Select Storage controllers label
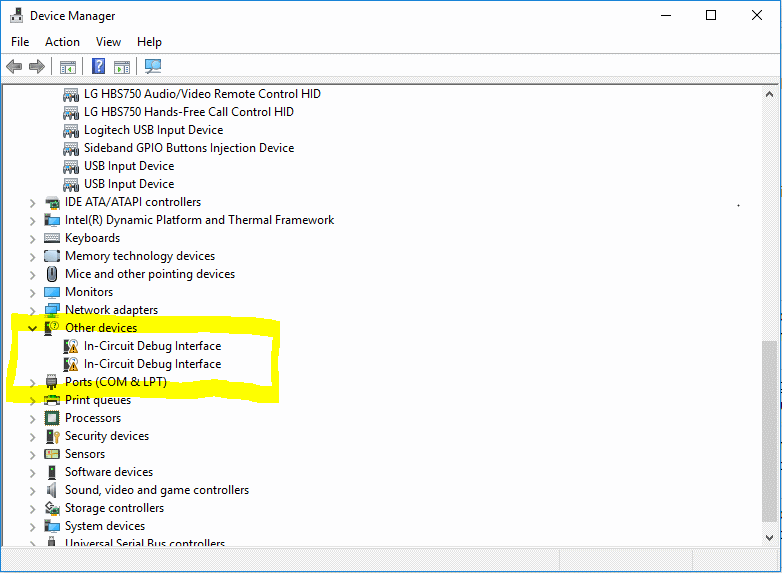Image resolution: width=782 pixels, height=573 pixels. (115, 508)
